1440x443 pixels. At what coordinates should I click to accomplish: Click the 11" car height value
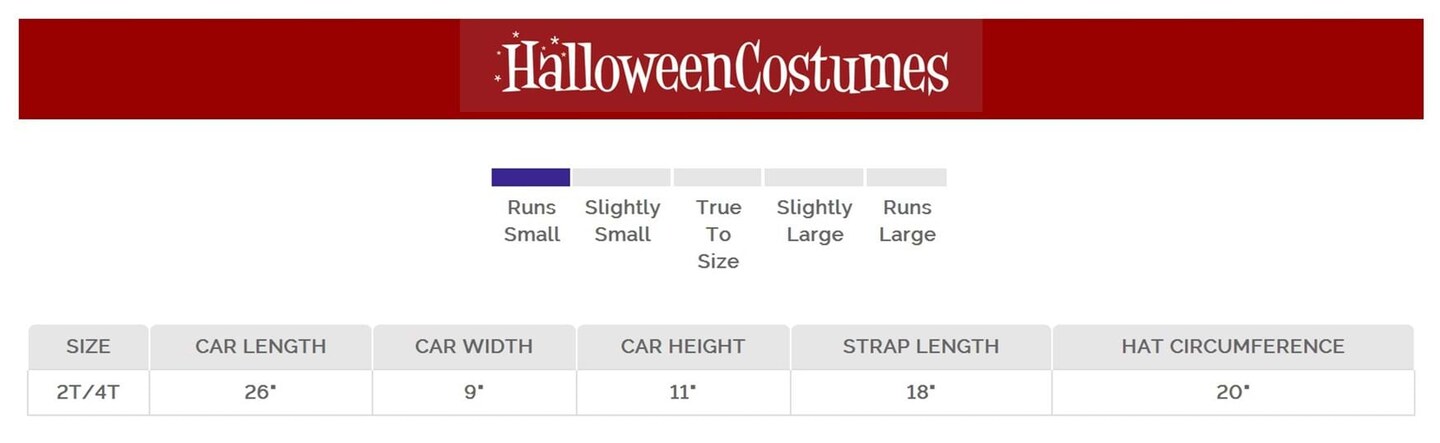(x=683, y=392)
